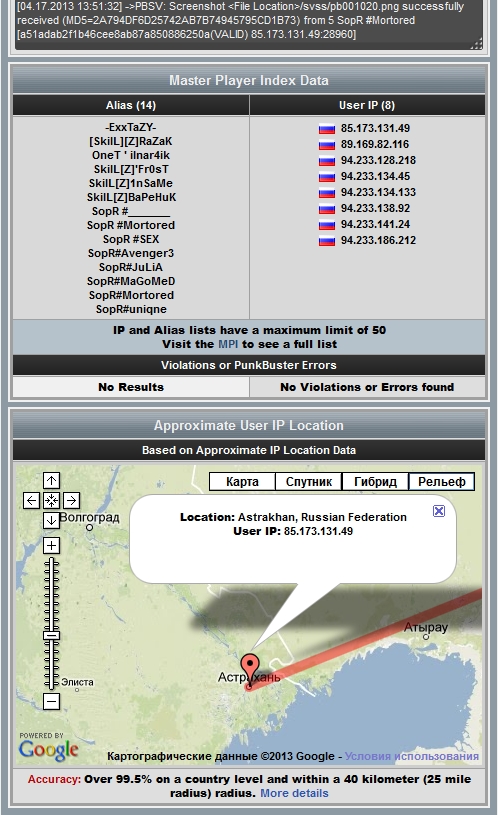Pan the map left with arrow icon
The width and height of the screenshot is (498, 815).
pyautogui.click(x=31, y=501)
